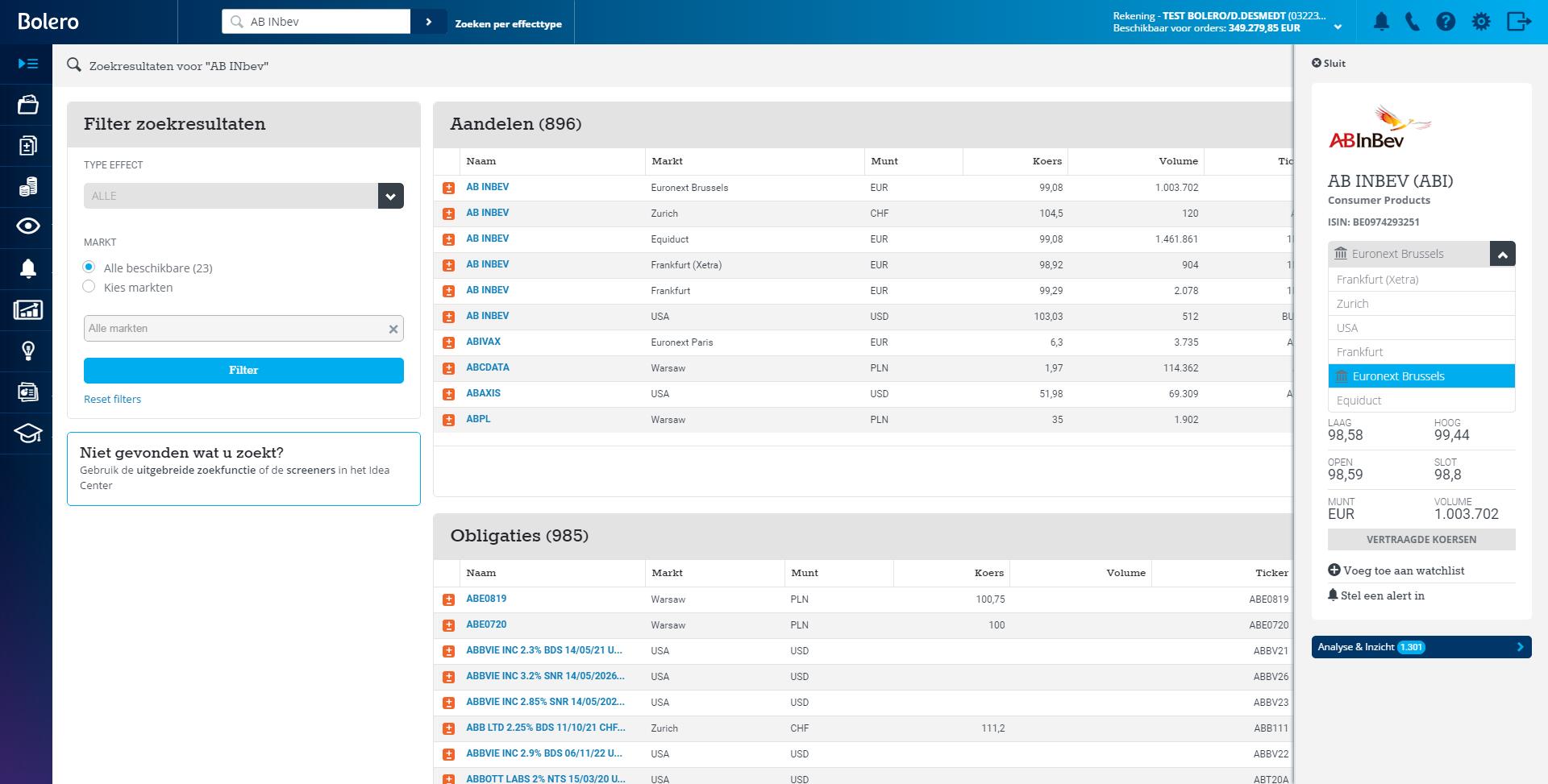Collapse the Euronext Brussels market dropdown
Viewport: 1548px width, 784px height.
point(1502,254)
